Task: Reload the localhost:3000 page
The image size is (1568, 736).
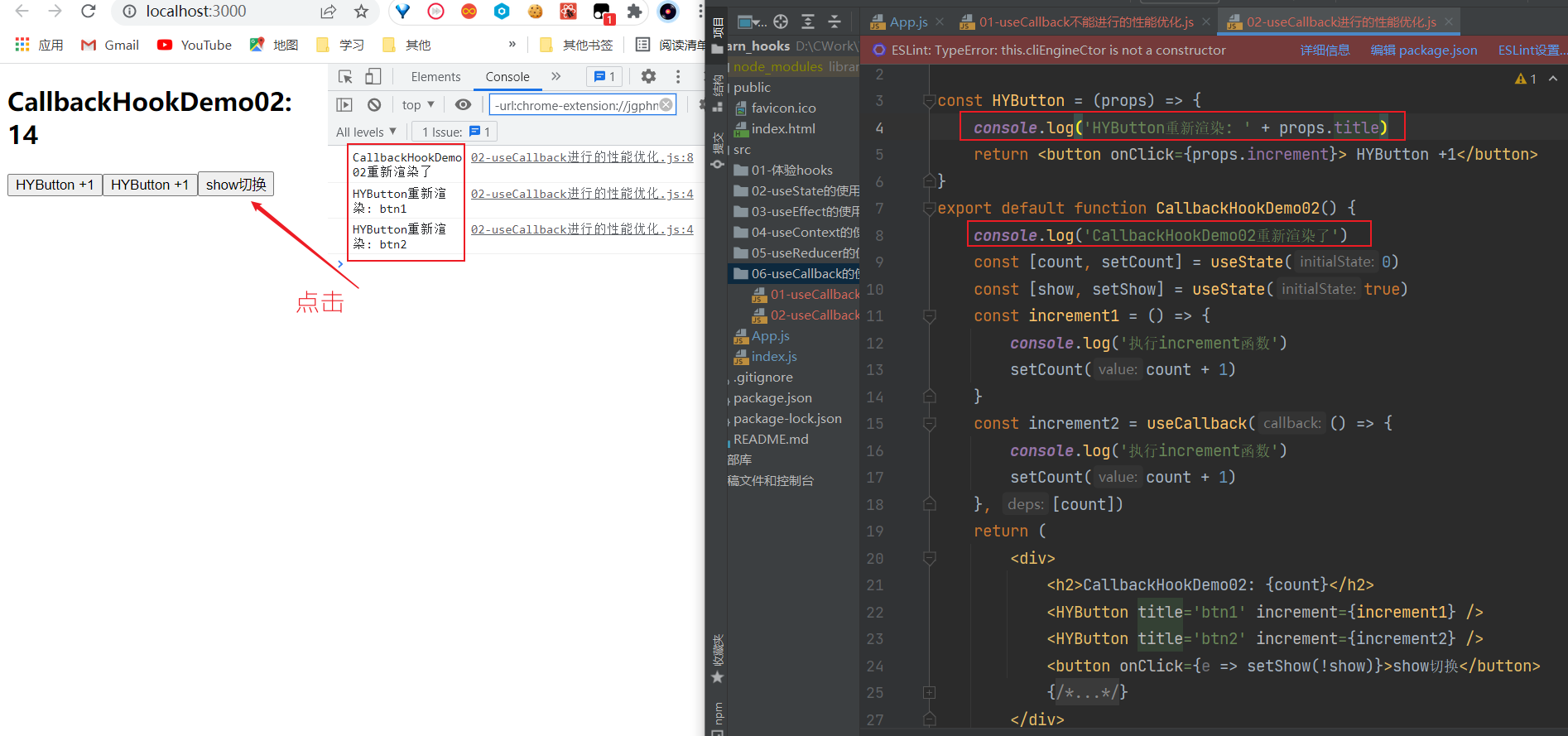Action: tap(89, 12)
